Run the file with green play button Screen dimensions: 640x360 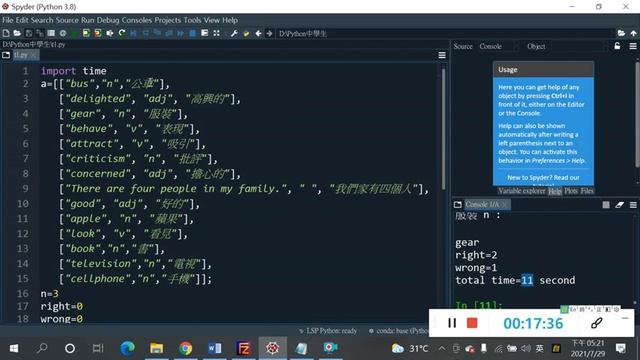click(74, 33)
